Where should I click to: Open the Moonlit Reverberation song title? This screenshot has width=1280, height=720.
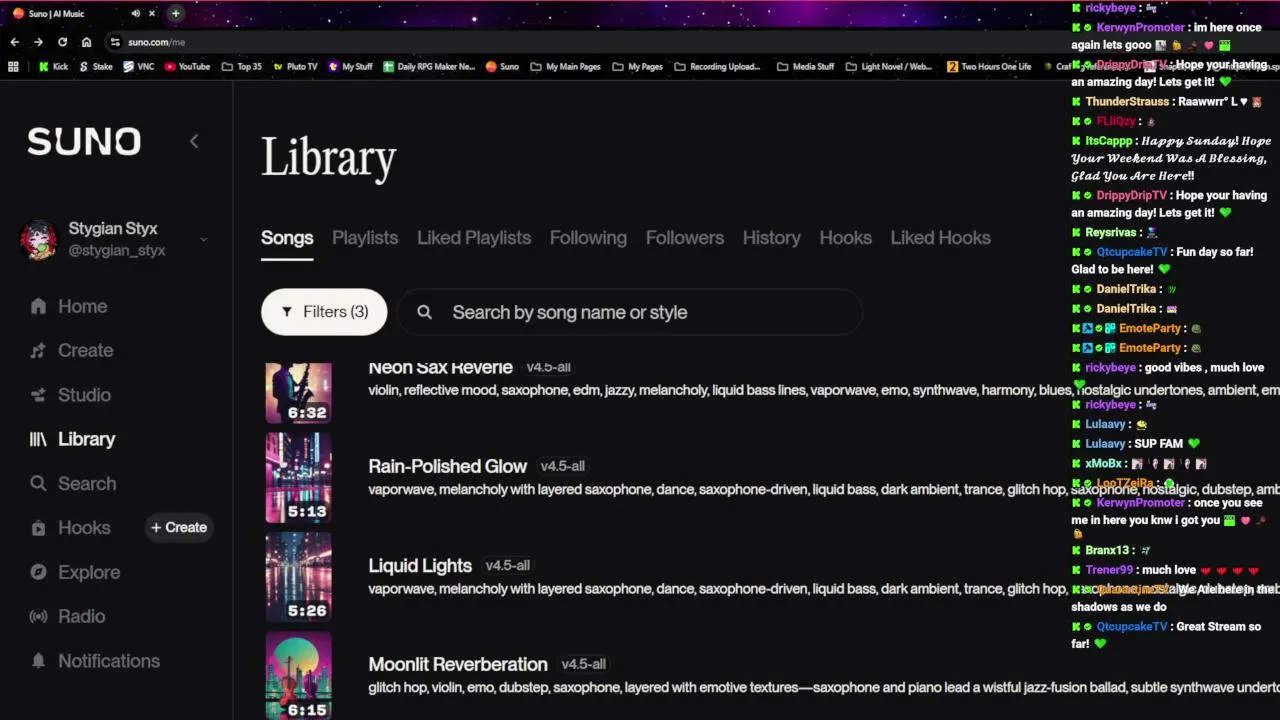click(x=458, y=664)
